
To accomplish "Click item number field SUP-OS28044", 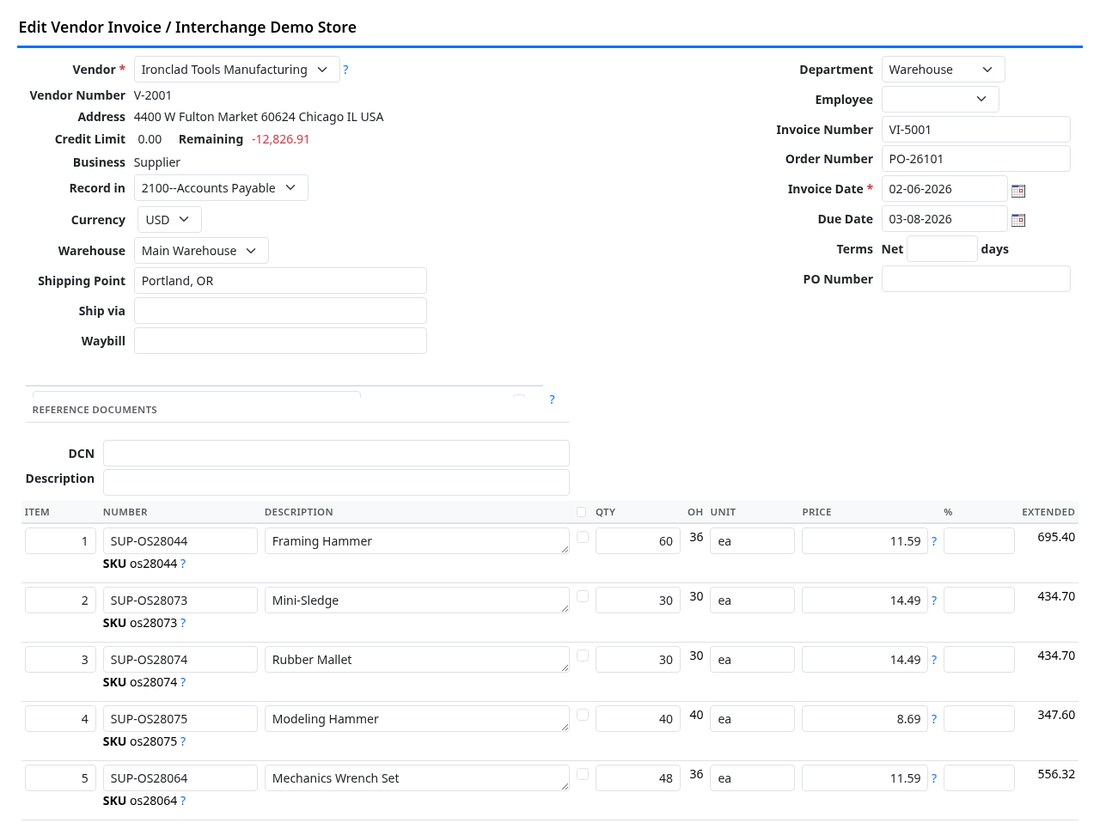I will (x=180, y=542).
